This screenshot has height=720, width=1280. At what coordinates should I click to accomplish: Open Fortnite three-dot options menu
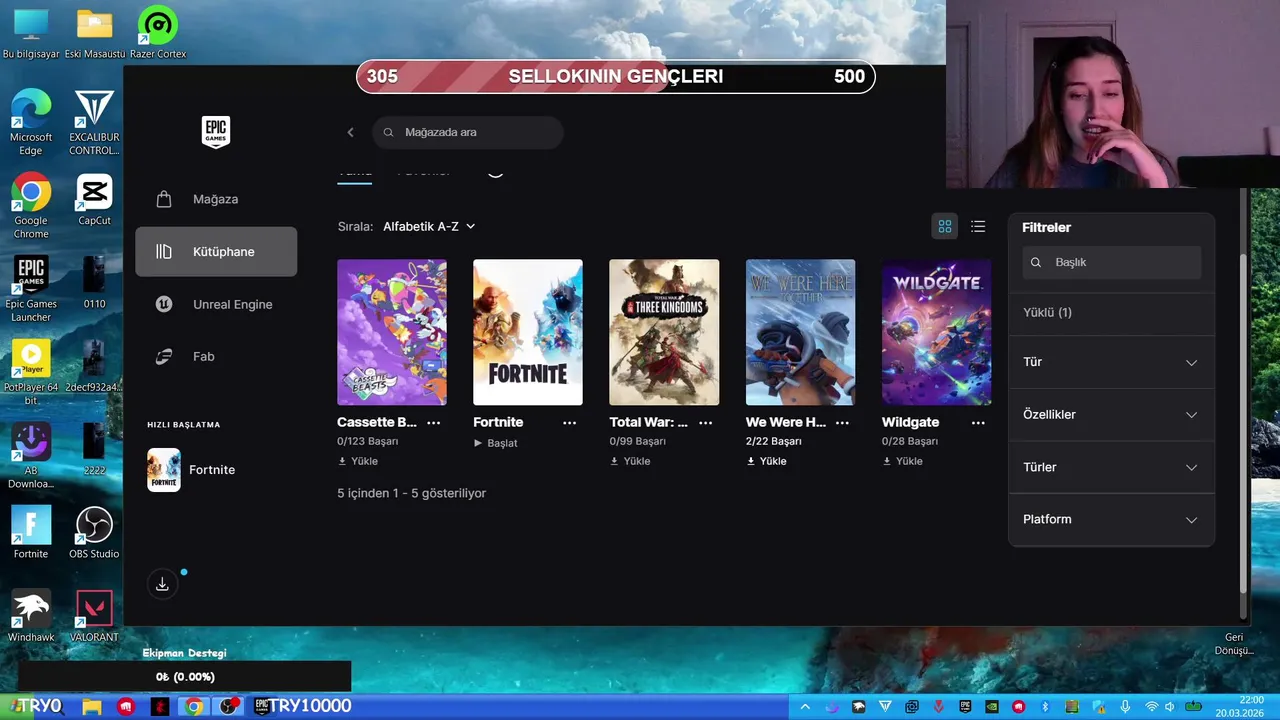[x=570, y=423]
